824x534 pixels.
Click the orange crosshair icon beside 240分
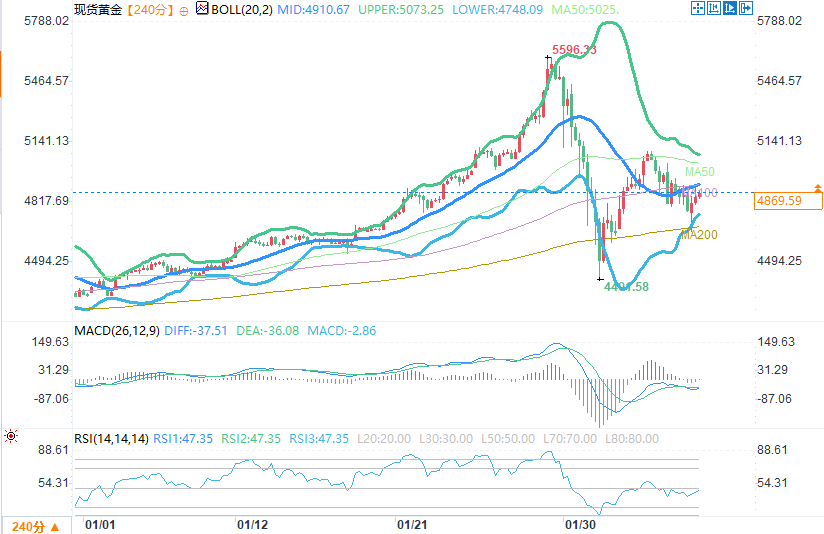pyautogui.click(x=183, y=10)
